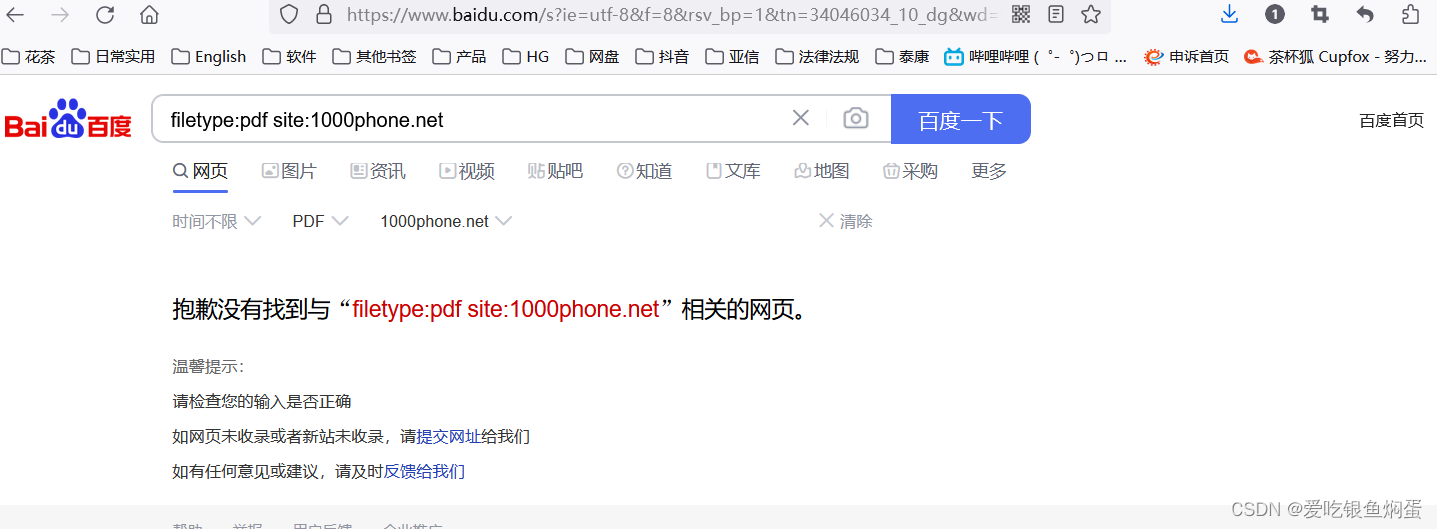Click the shield tracking protection icon
Viewport: 1437px width, 529px height.
point(289,14)
